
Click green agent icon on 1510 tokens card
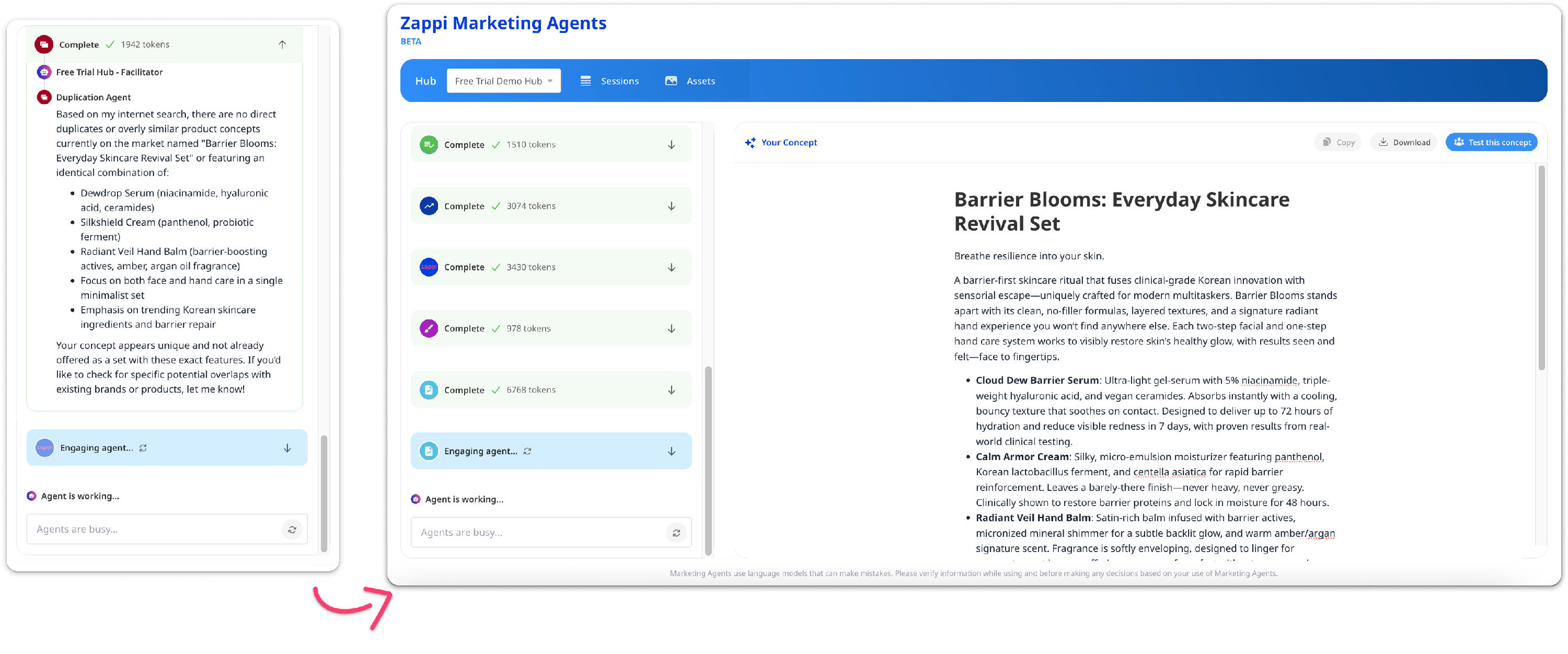429,144
